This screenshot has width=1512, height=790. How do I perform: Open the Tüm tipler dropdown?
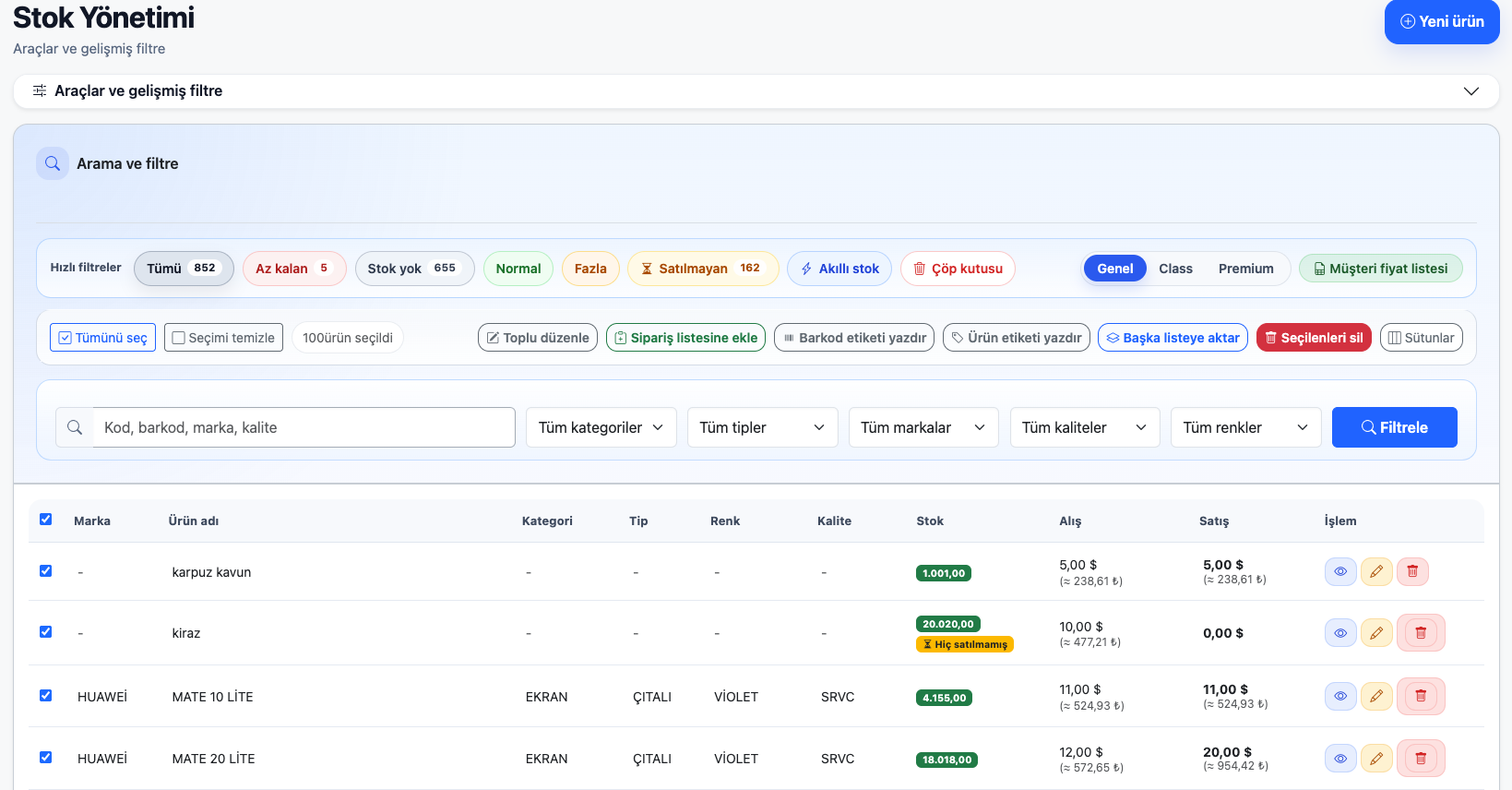point(763,427)
